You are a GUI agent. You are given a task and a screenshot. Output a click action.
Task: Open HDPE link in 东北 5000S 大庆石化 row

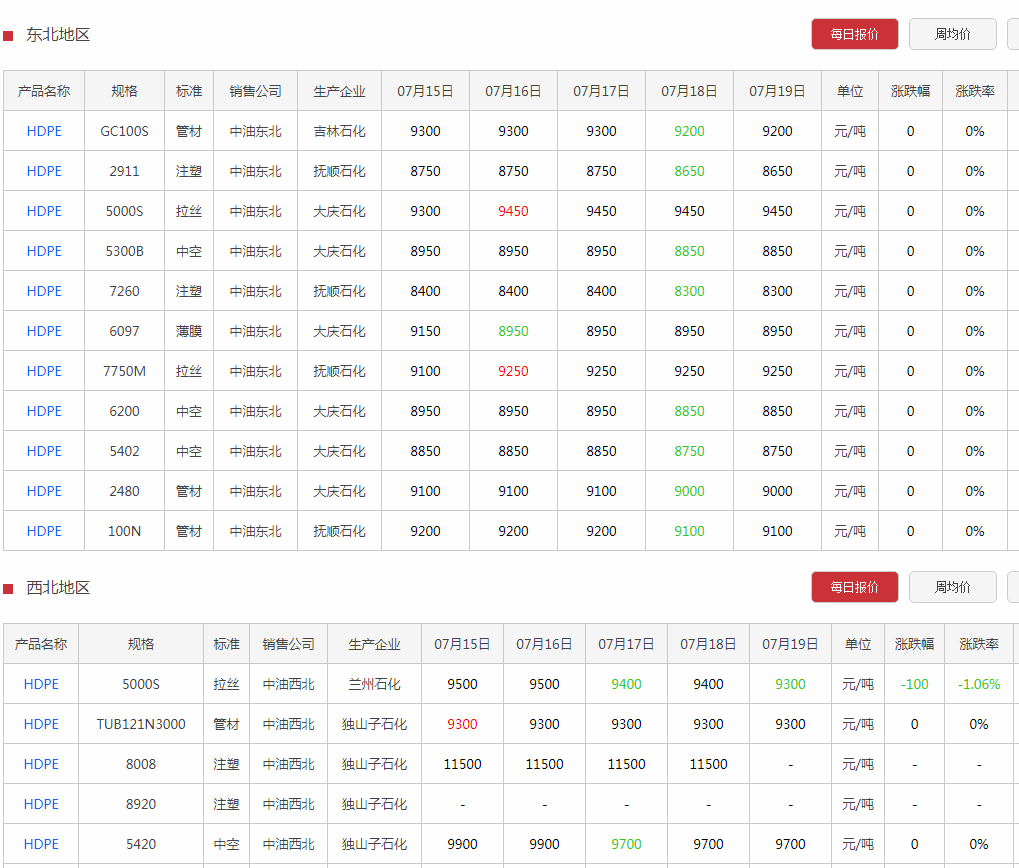[44, 211]
